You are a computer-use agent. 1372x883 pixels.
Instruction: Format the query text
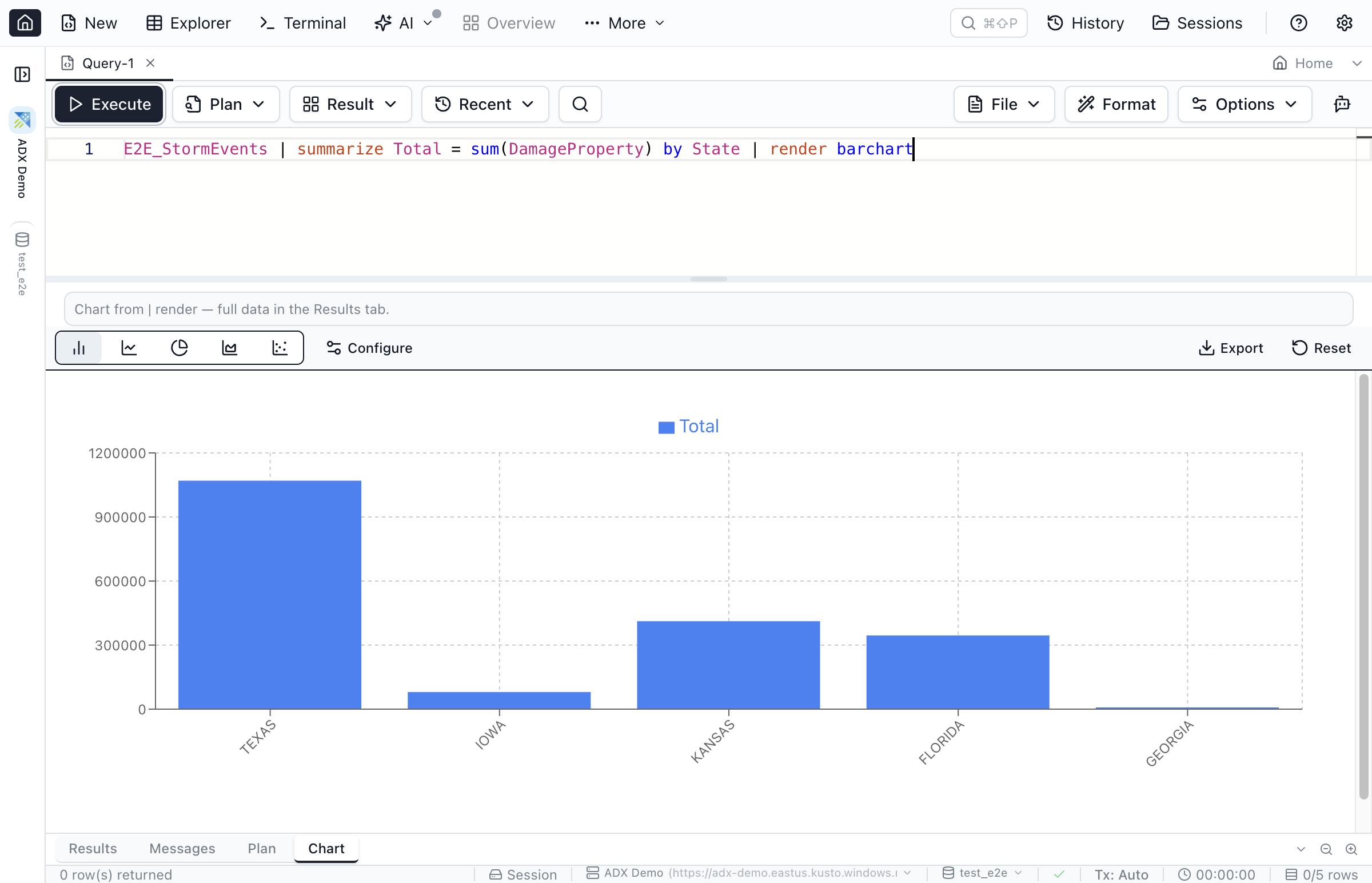pyautogui.click(x=1116, y=104)
